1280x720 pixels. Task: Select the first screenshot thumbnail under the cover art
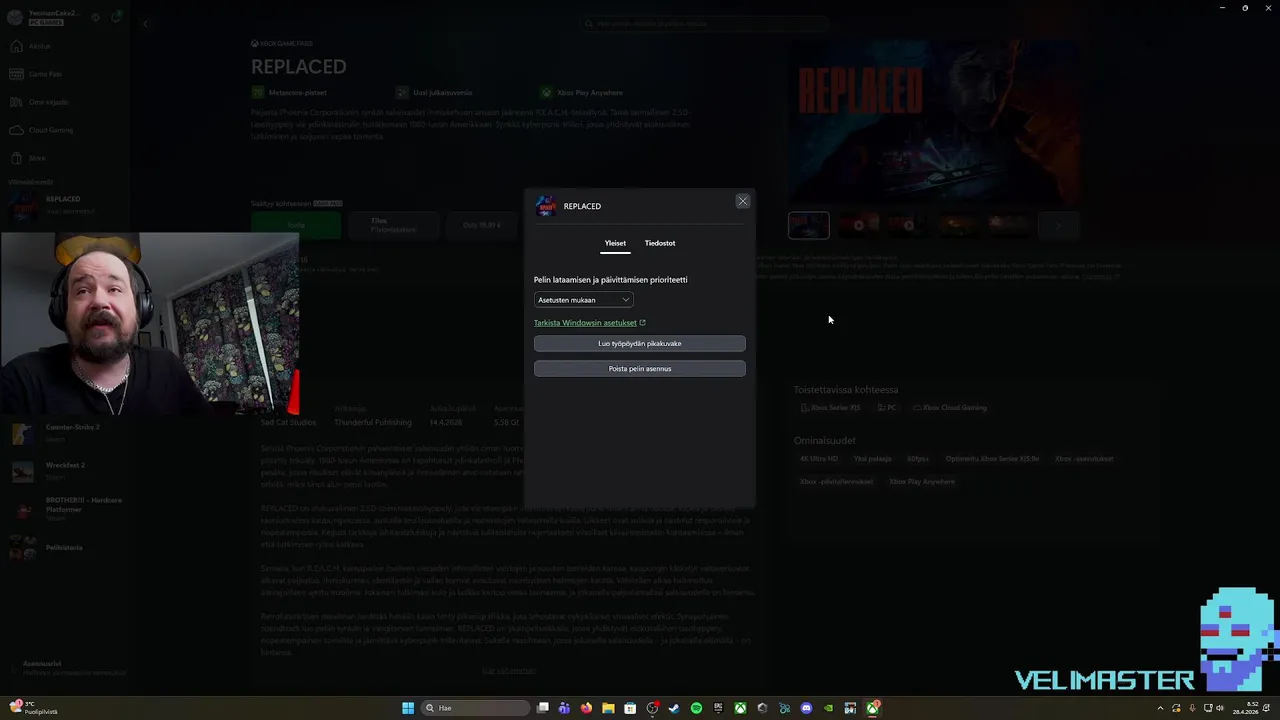[x=808, y=225]
